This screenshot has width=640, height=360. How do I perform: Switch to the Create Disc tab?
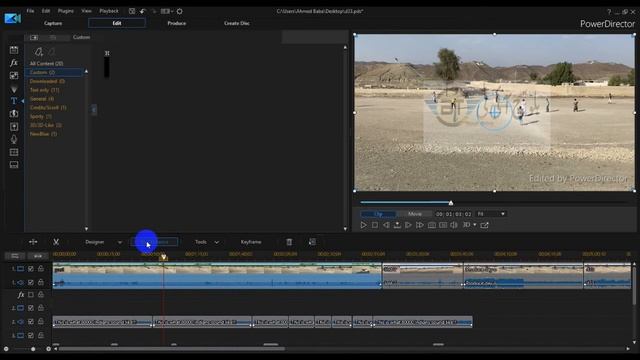[x=237, y=23]
